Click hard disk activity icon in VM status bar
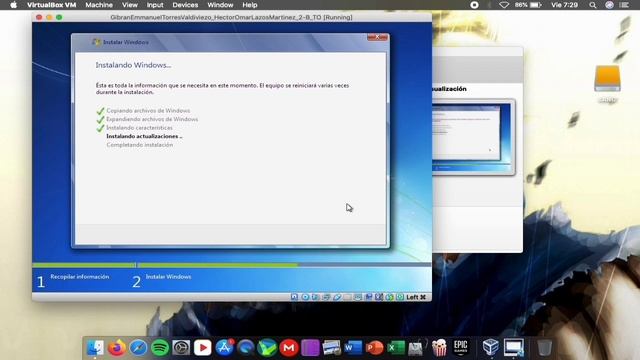 (x=294, y=297)
